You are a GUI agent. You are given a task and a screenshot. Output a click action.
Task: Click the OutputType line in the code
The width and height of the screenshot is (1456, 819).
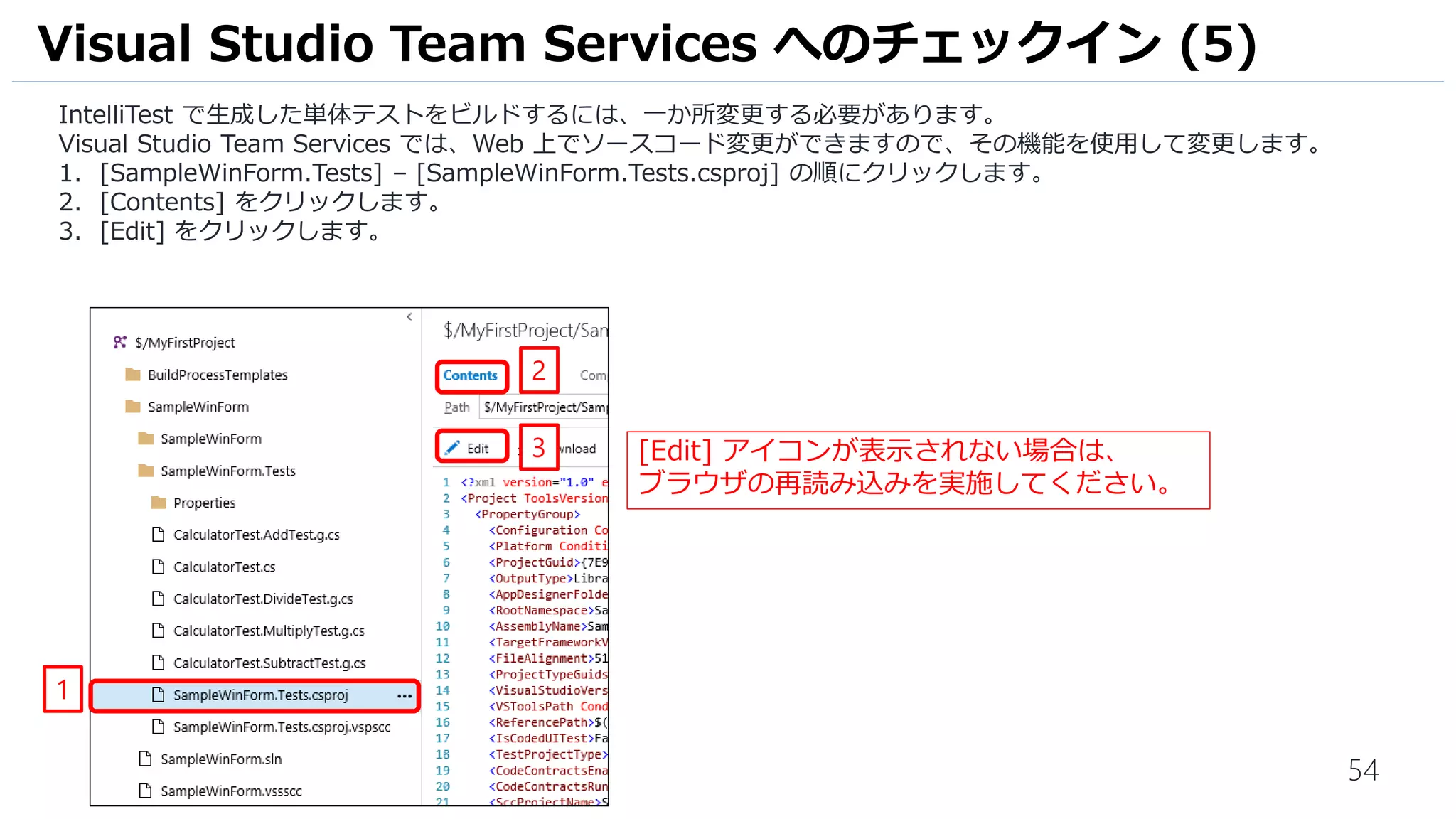548,578
